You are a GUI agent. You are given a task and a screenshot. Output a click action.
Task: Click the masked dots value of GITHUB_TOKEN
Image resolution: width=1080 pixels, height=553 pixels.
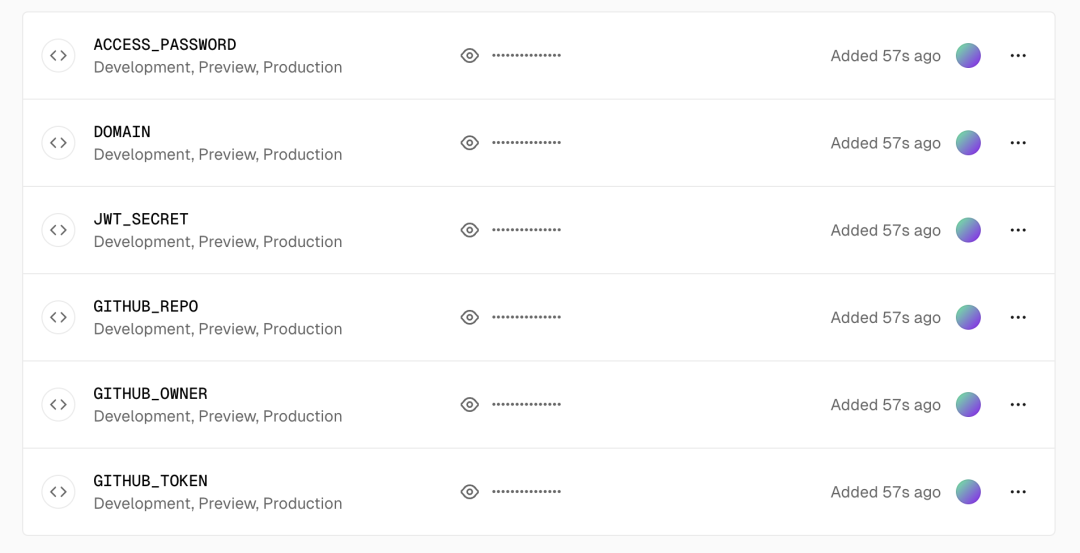tap(526, 492)
